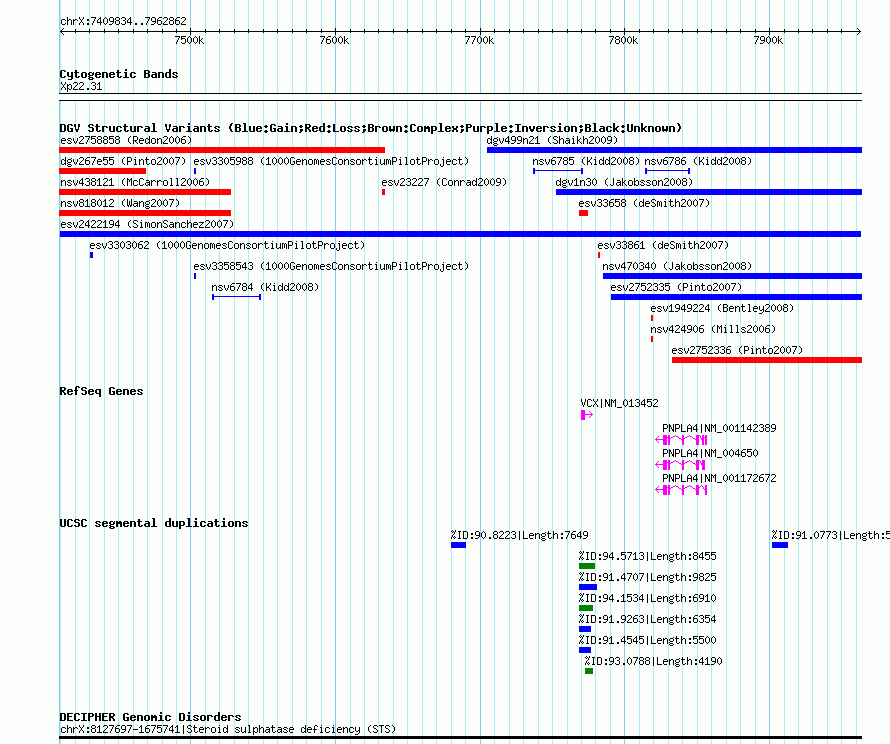Select the dgv1n30 (Jakobsson2008) blue bar

pos(709,192)
